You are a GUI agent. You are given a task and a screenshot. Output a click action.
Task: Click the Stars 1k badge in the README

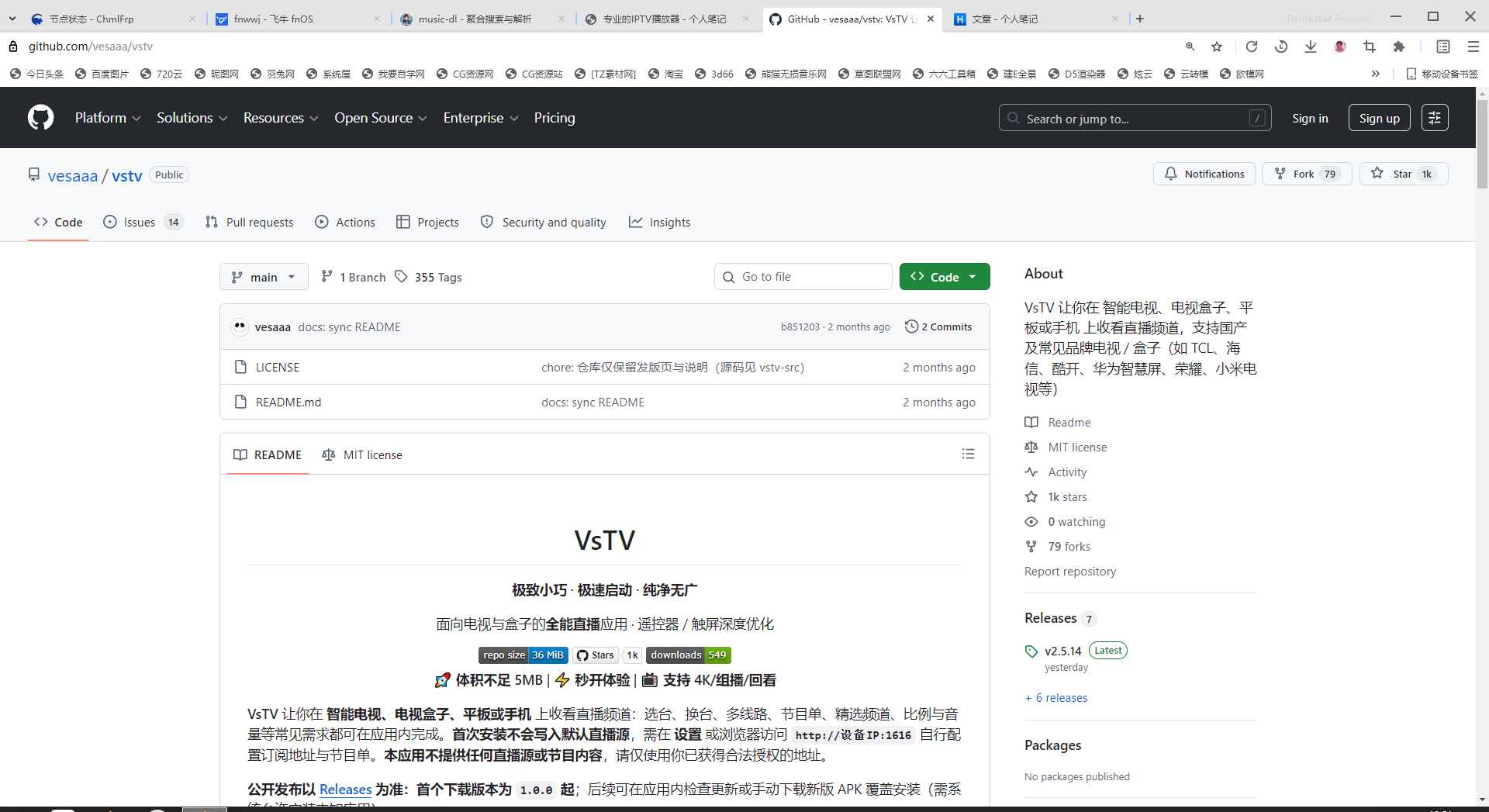(x=607, y=655)
